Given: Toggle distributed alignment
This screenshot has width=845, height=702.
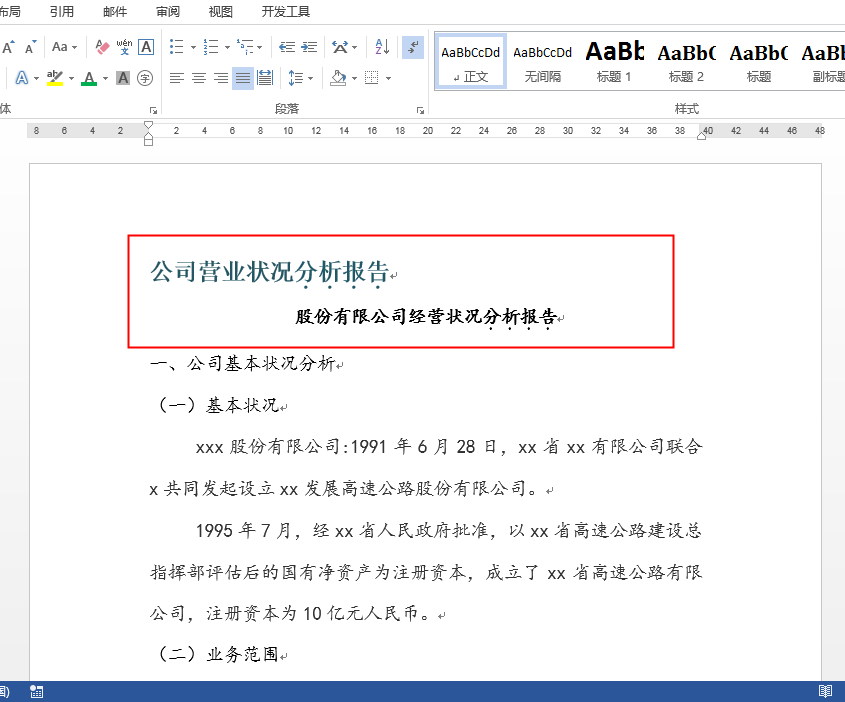Looking at the screenshot, I should click(x=265, y=78).
